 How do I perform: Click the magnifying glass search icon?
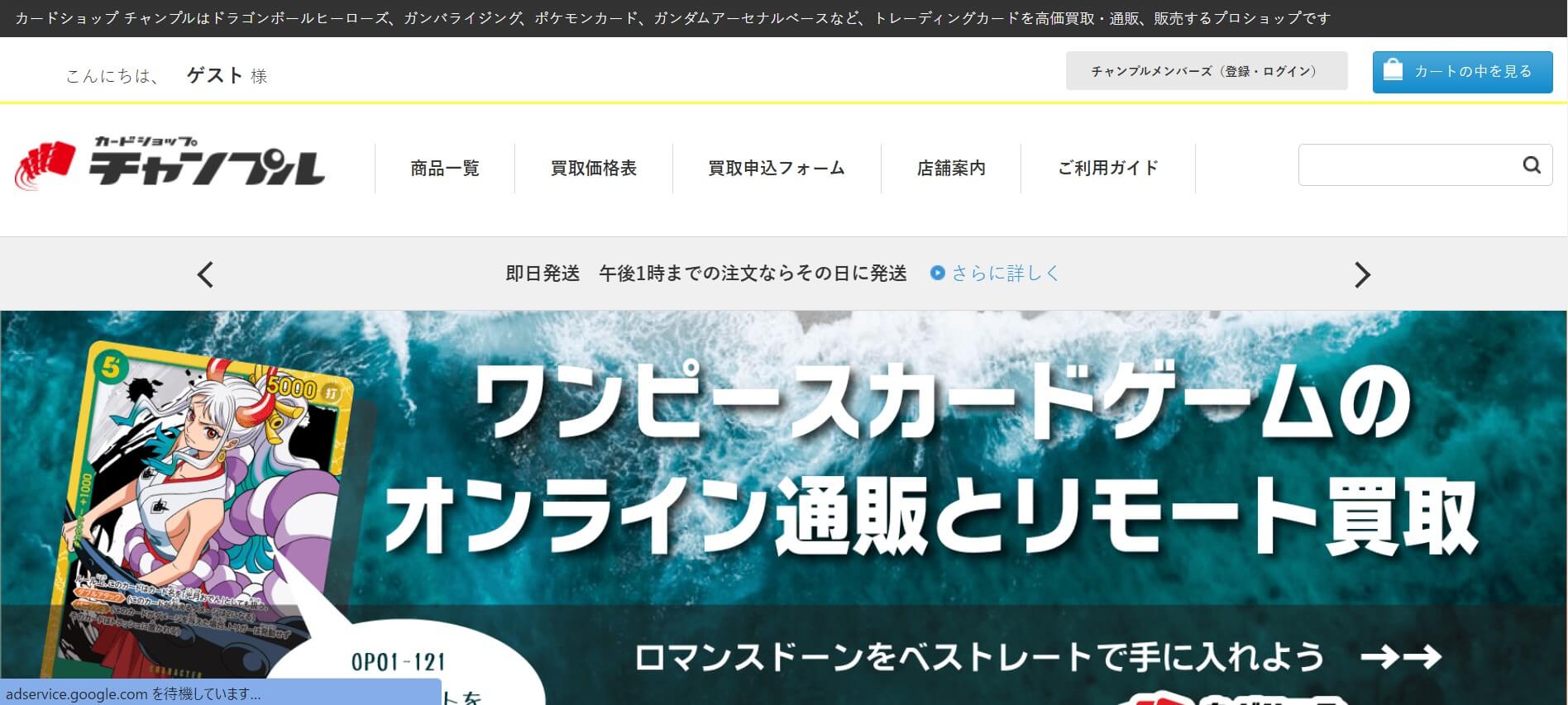point(1531,165)
